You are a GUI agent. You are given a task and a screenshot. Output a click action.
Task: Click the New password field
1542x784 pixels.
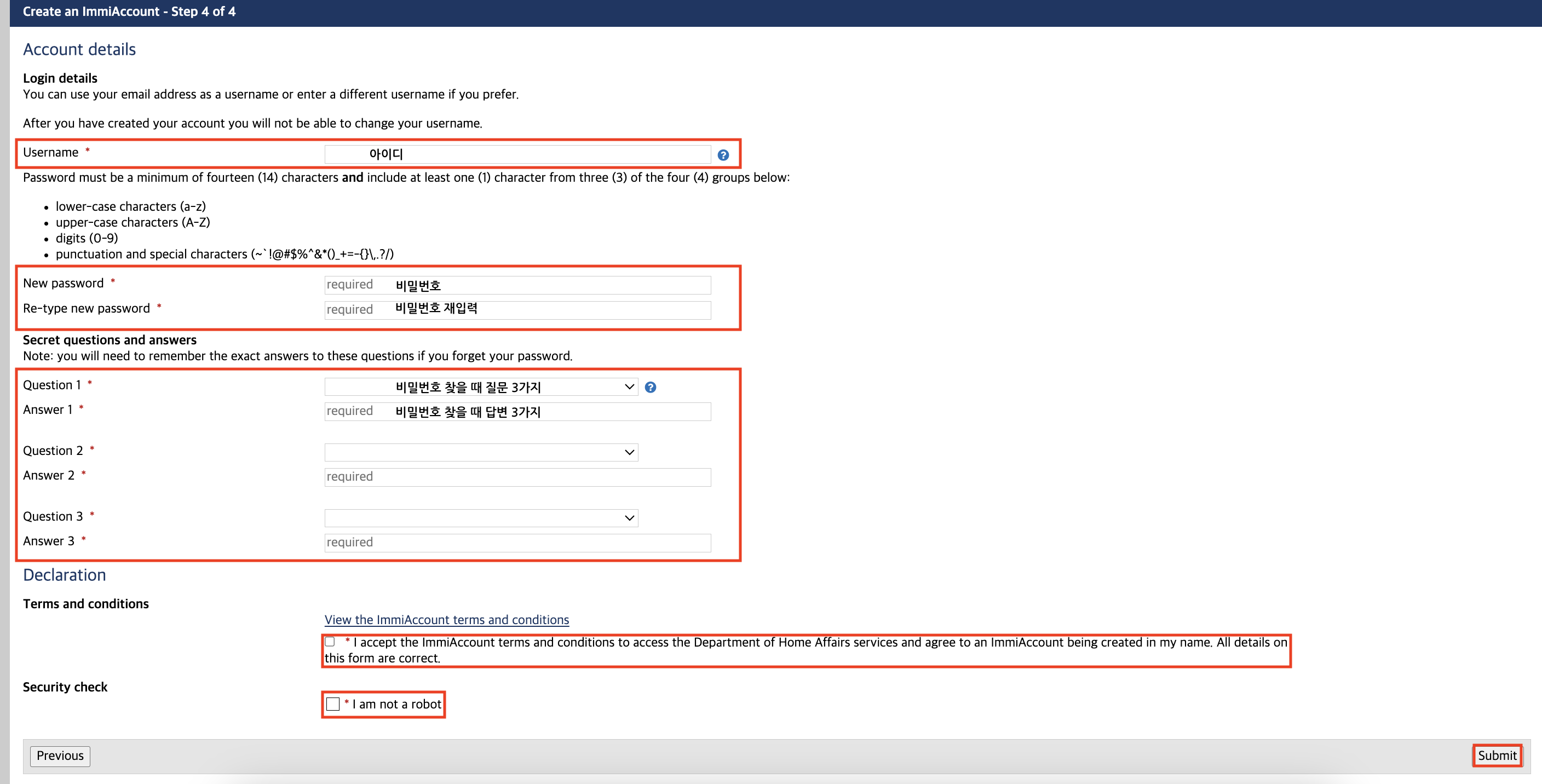(x=517, y=285)
